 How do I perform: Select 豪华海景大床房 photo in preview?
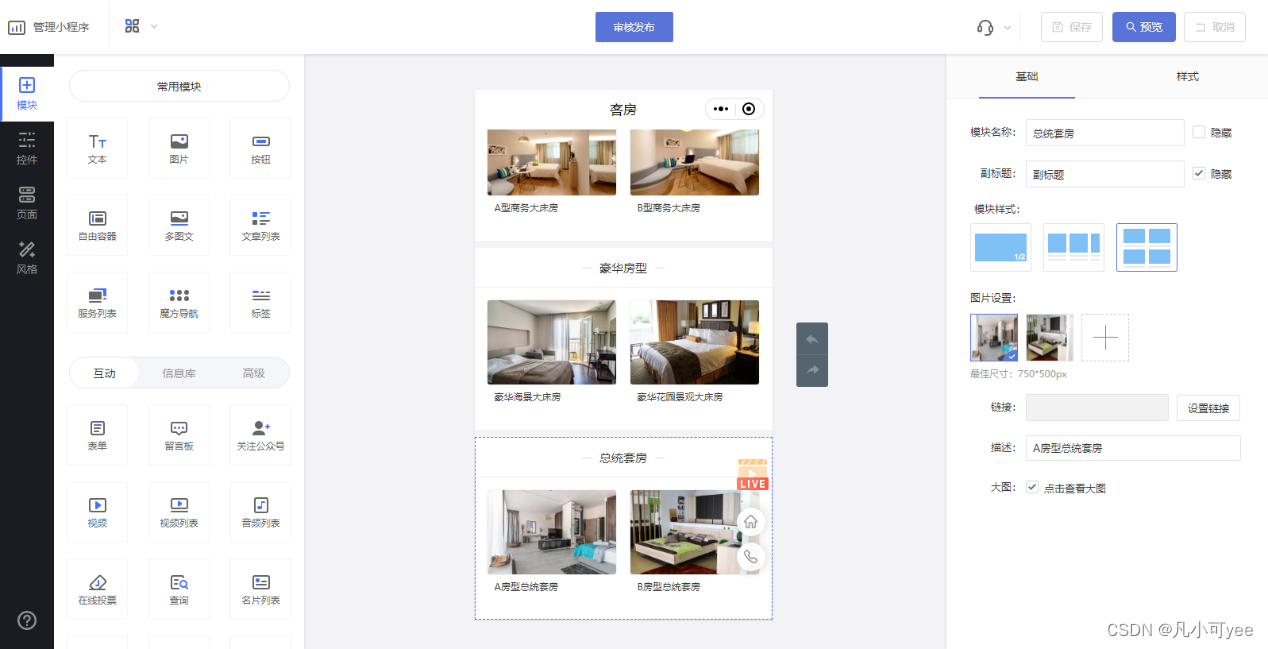[551, 342]
